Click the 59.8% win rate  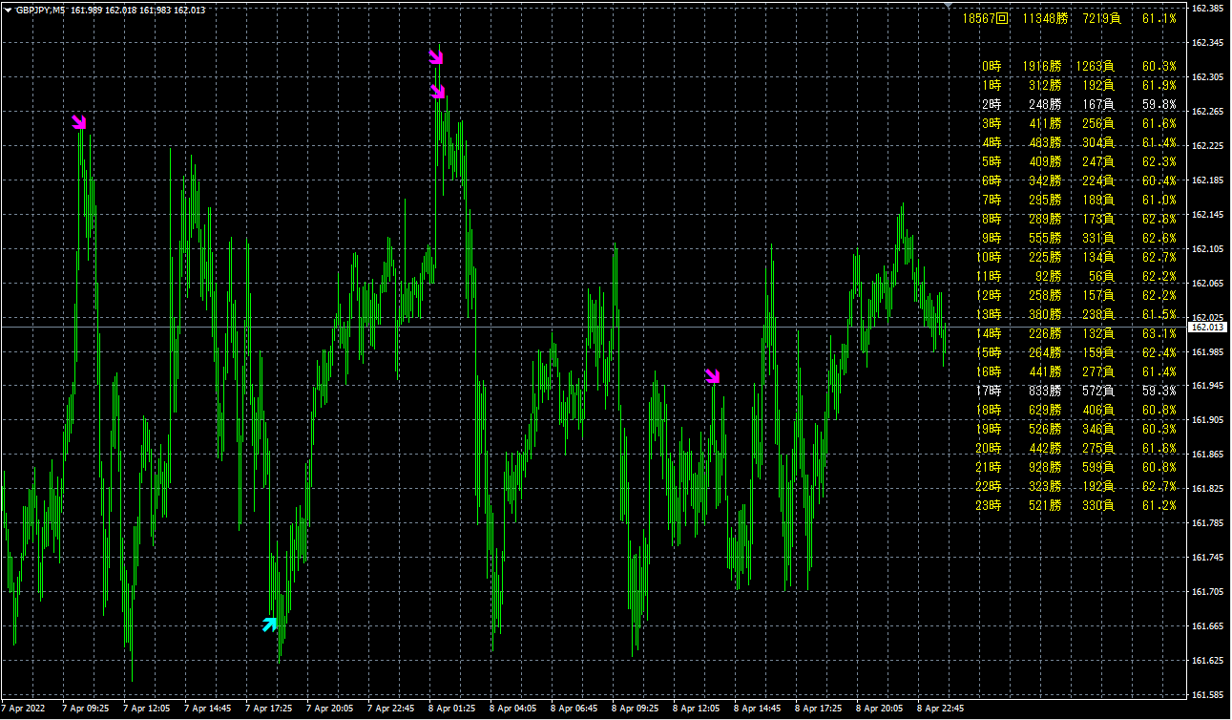[1159, 104]
